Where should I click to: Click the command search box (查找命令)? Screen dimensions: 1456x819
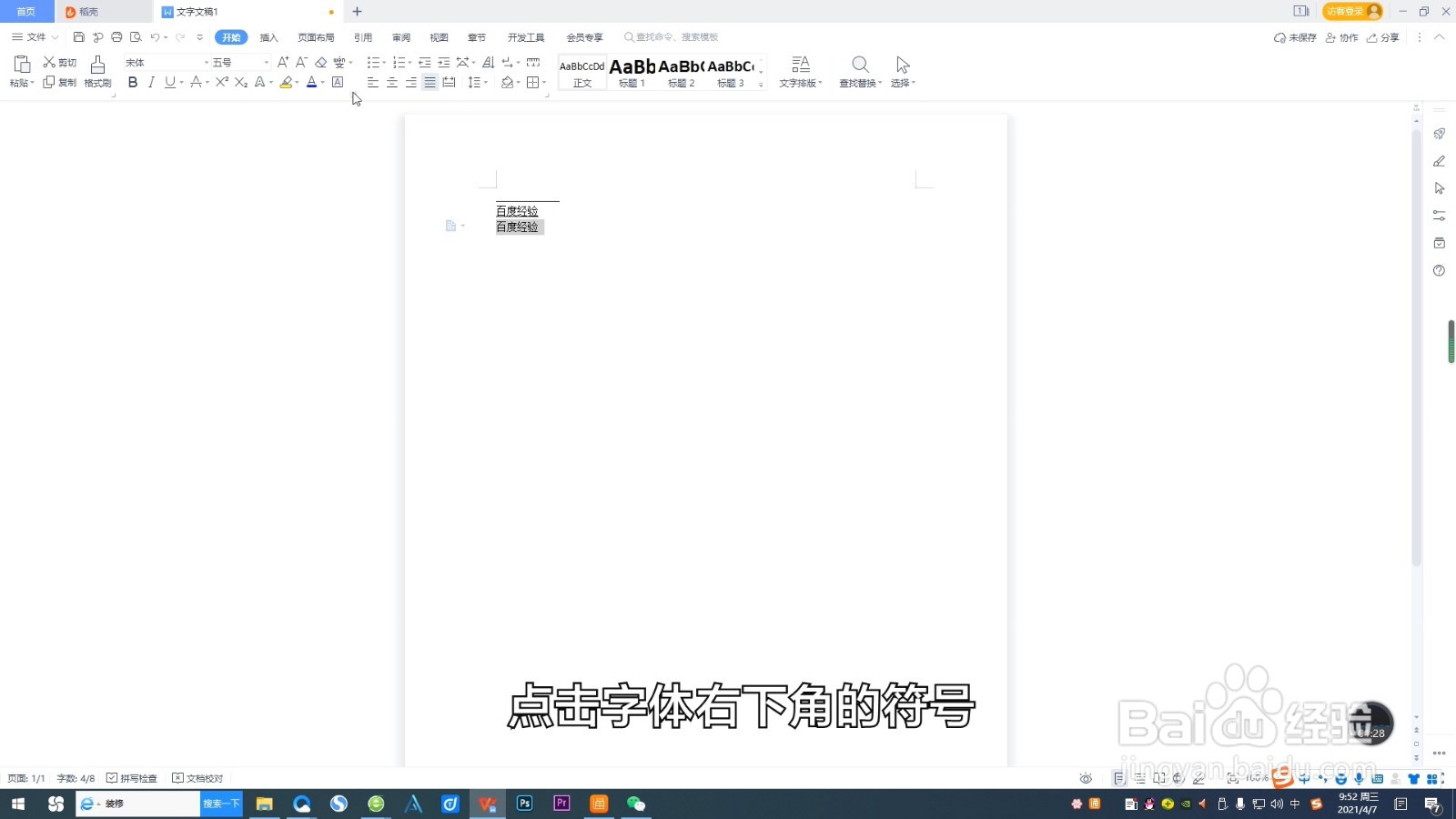point(671,37)
